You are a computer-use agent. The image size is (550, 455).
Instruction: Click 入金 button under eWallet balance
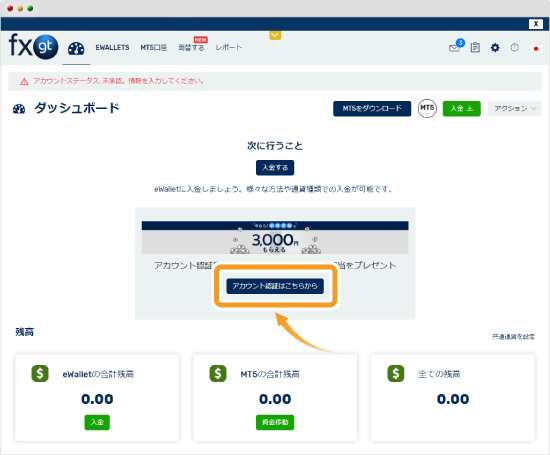coord(97,422)
